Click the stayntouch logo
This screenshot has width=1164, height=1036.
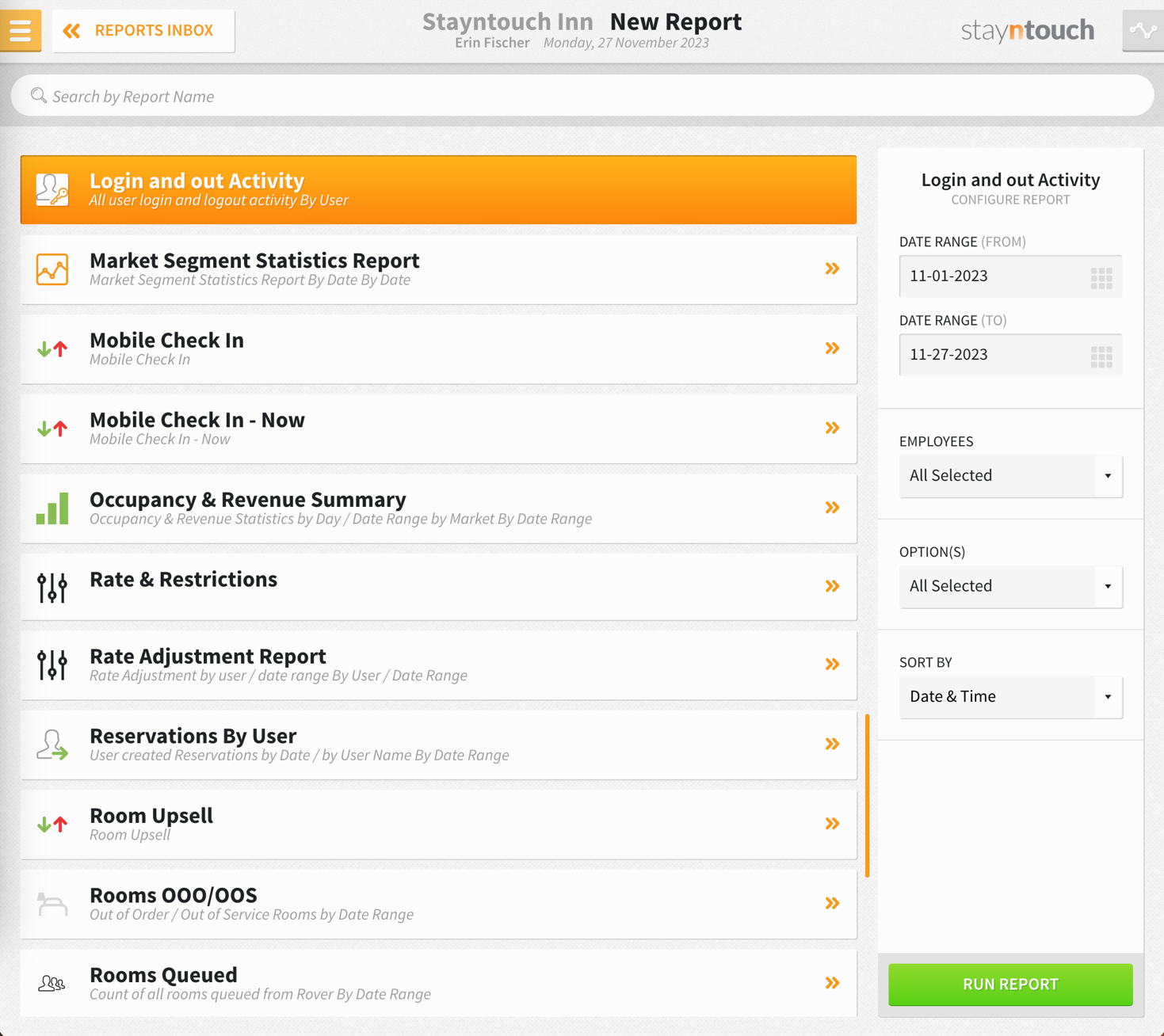1028,31
